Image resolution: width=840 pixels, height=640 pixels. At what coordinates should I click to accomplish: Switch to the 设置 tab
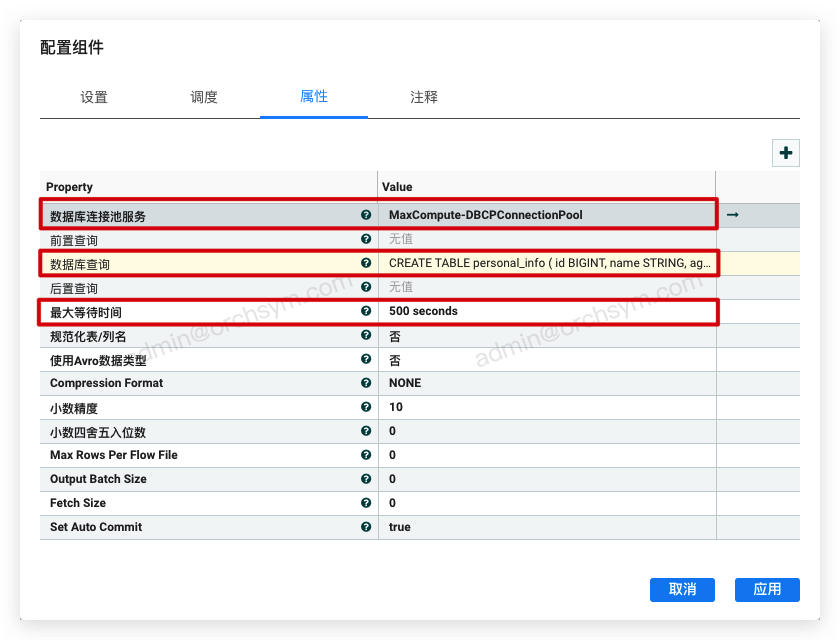(94, 97)
